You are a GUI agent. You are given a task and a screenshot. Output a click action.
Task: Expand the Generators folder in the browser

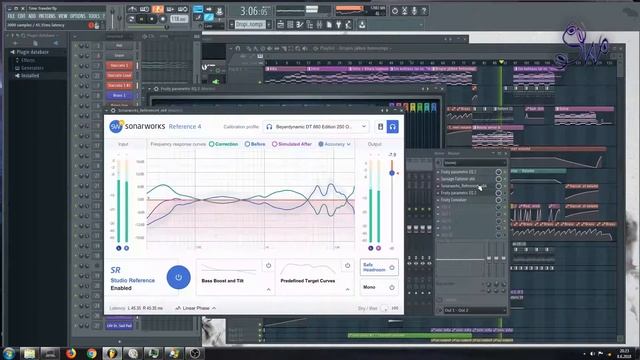coord(32,68)
